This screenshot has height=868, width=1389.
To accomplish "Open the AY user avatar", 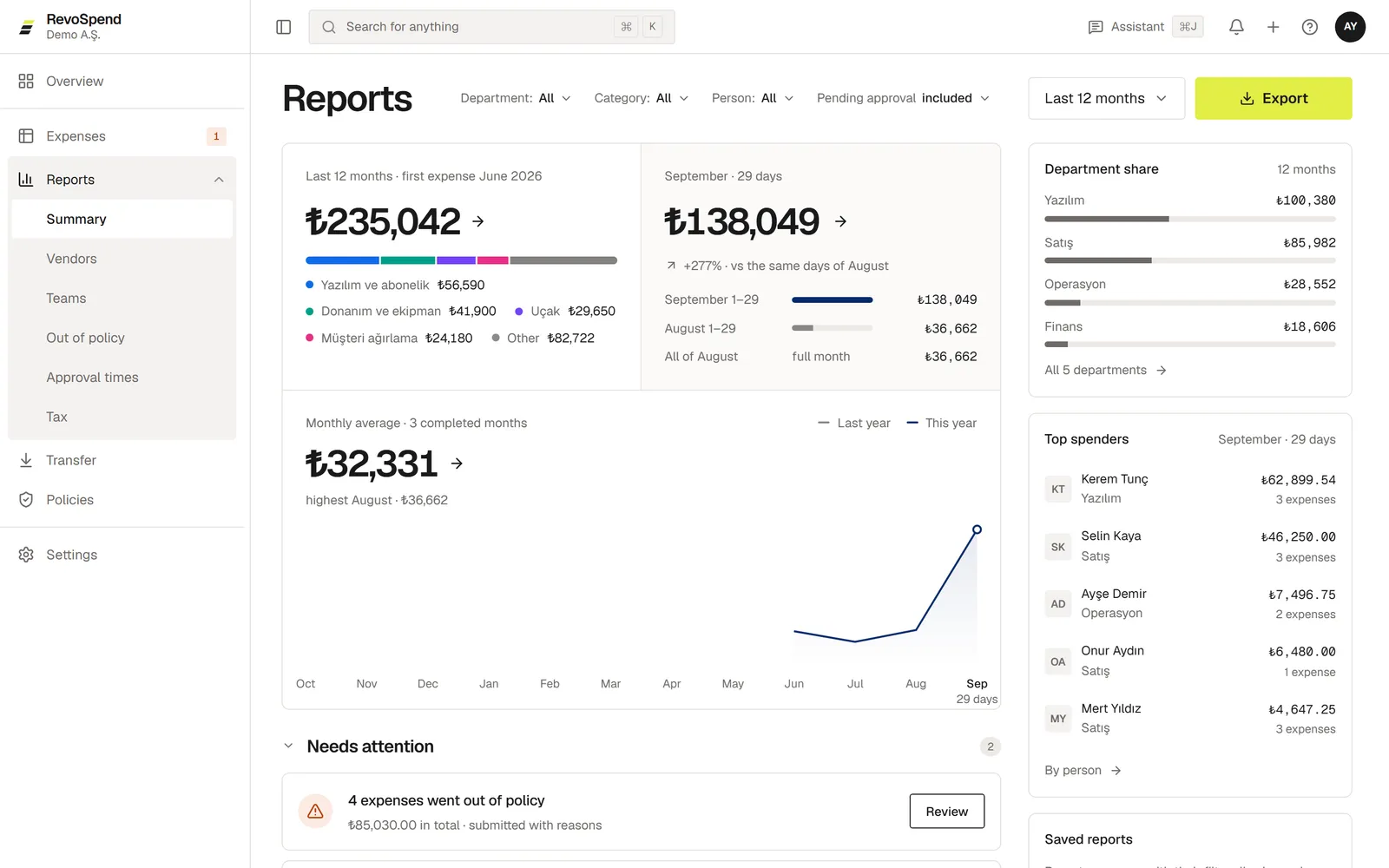I will (1350, 27).
